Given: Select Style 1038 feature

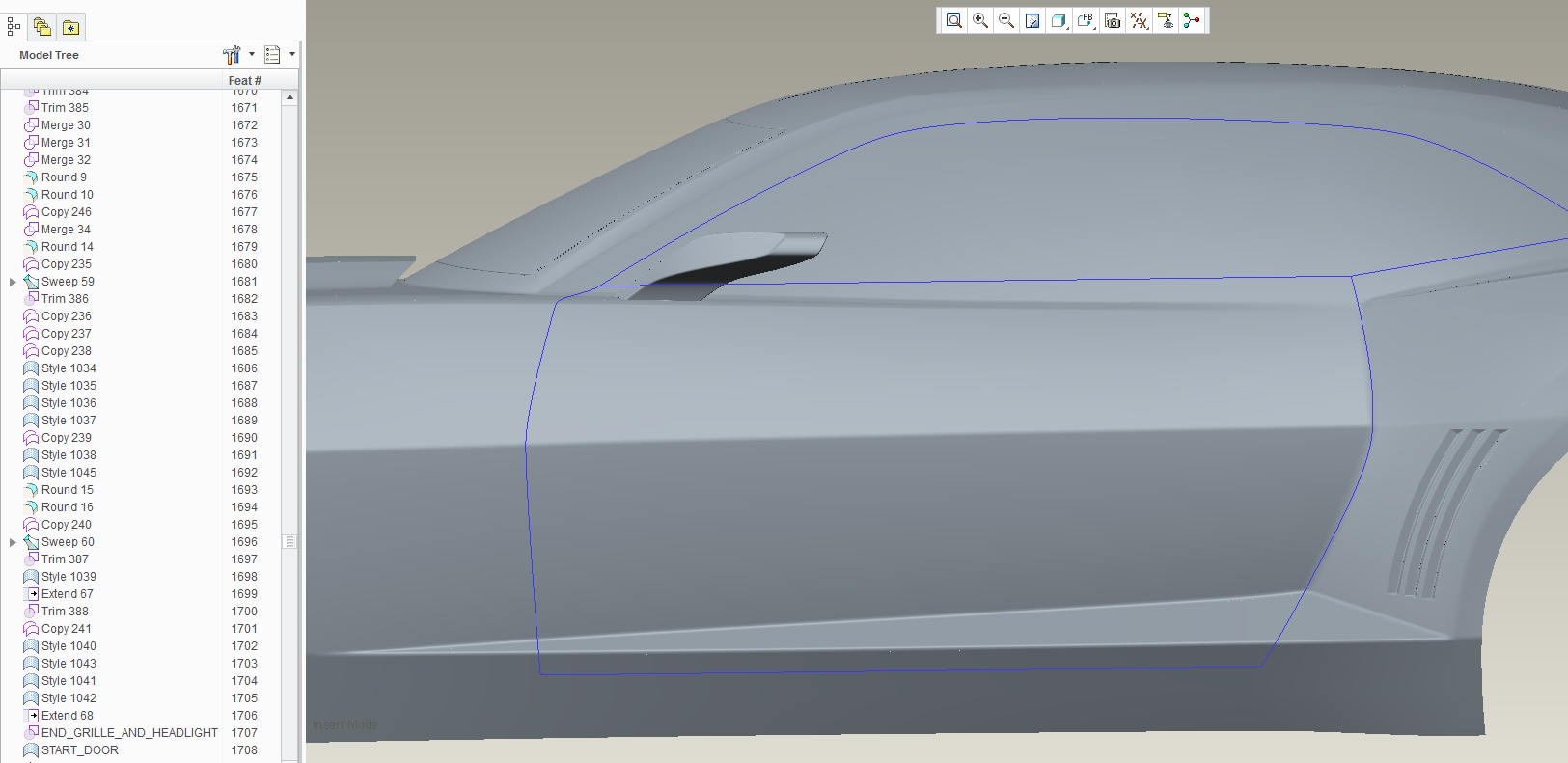Looking at the screenshot, I should coord(69,455).
